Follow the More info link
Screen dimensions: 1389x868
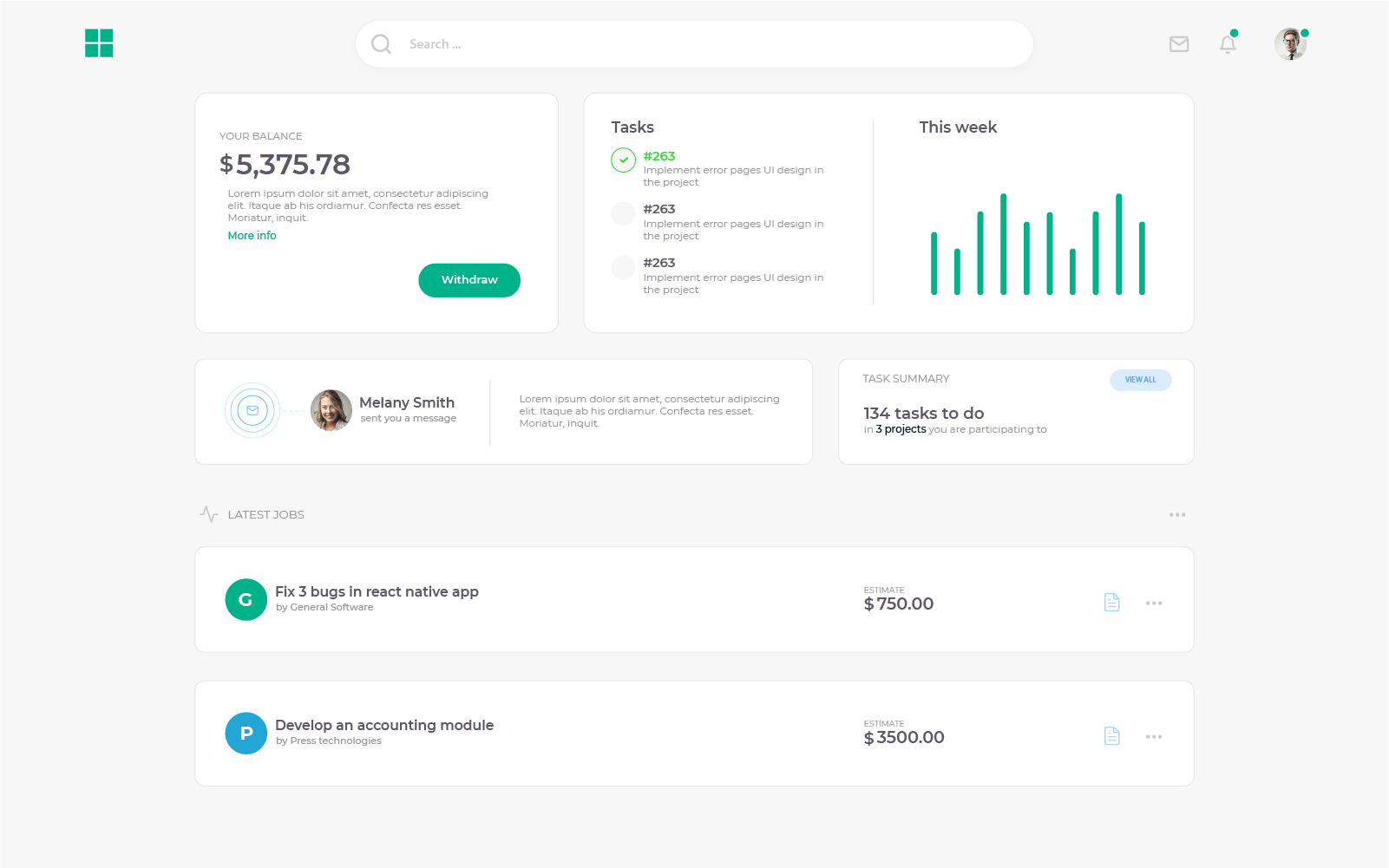tap(252, 236)
